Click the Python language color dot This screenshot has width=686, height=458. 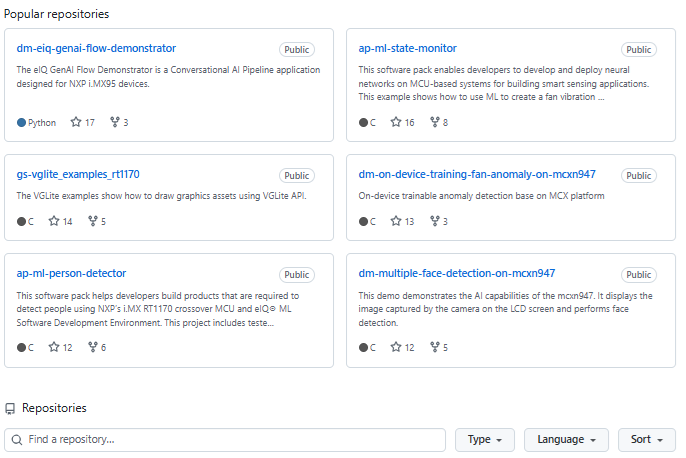click(x=22, y=122)
